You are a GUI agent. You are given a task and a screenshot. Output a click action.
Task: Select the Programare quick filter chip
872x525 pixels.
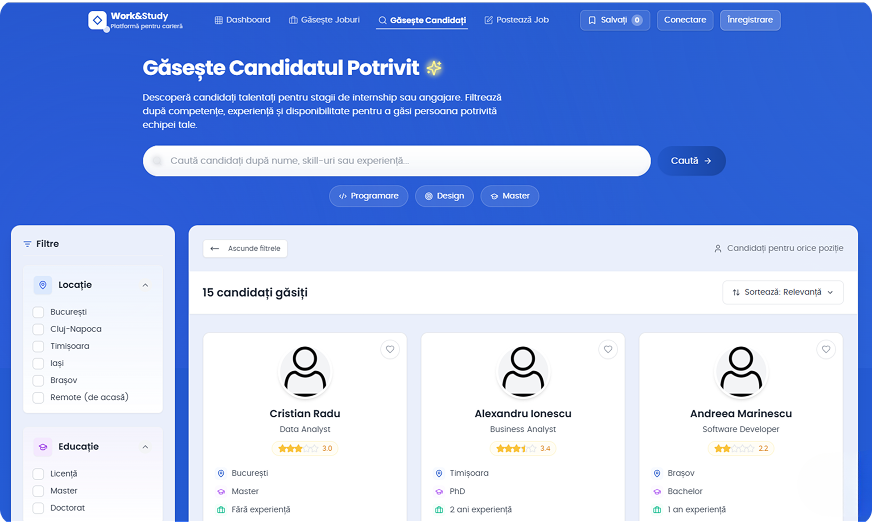pos(369,196)
